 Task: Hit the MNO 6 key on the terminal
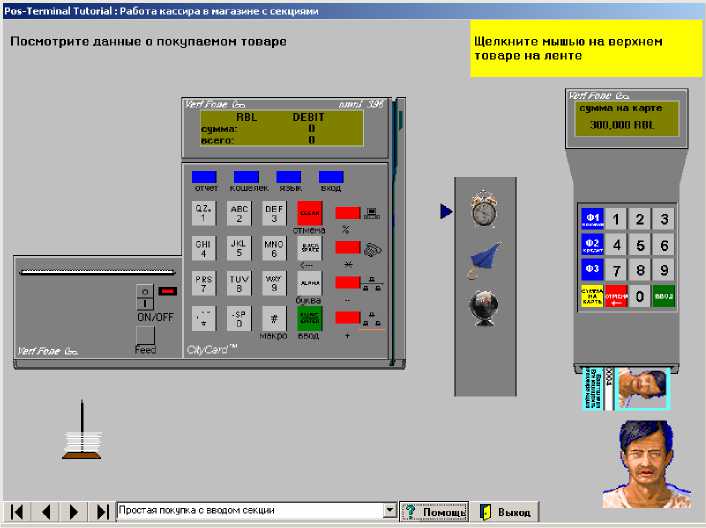point(274,248)
